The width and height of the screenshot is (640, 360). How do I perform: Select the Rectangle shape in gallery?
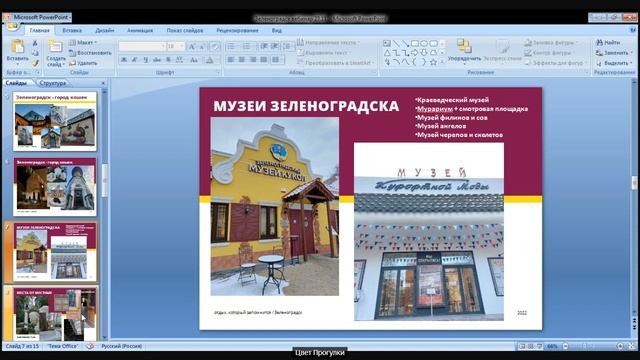(x=415, y=43)
